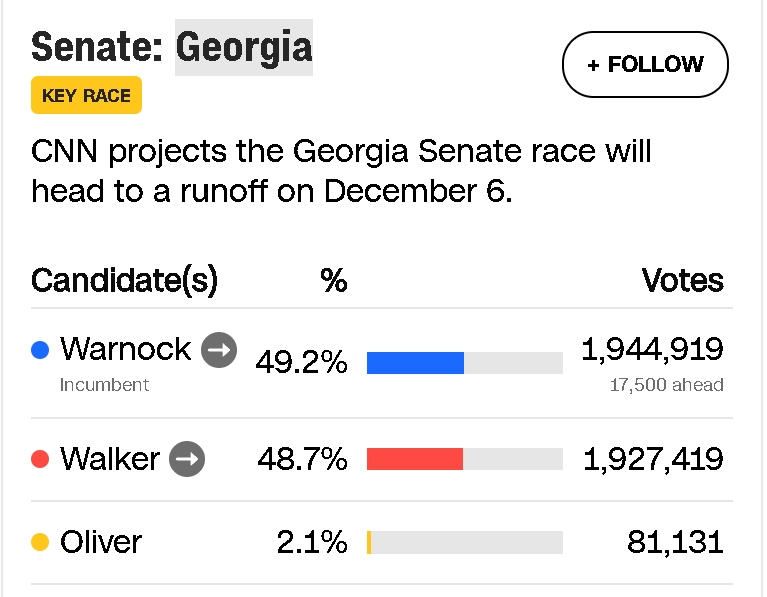Click the KEY RACE badge
Screen dimensions: 767x597
(86, 96)
